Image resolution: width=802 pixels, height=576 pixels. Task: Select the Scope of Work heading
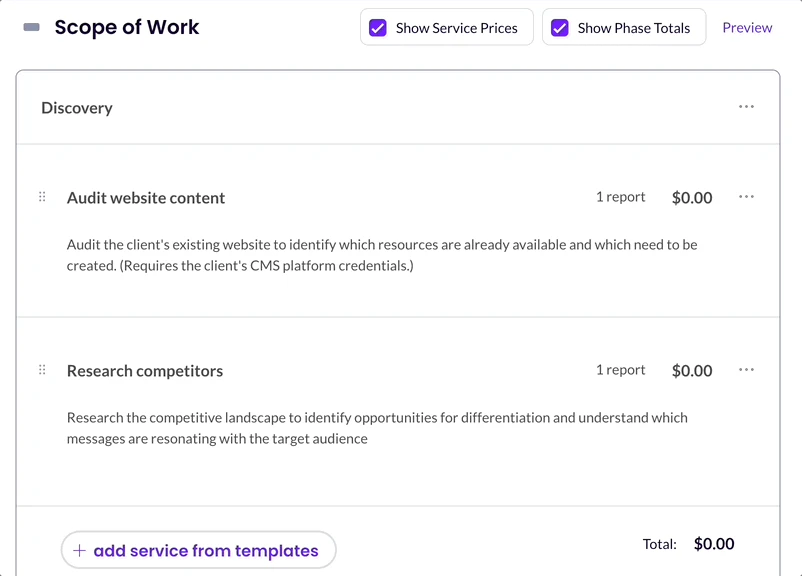click(x=127, y=28)
